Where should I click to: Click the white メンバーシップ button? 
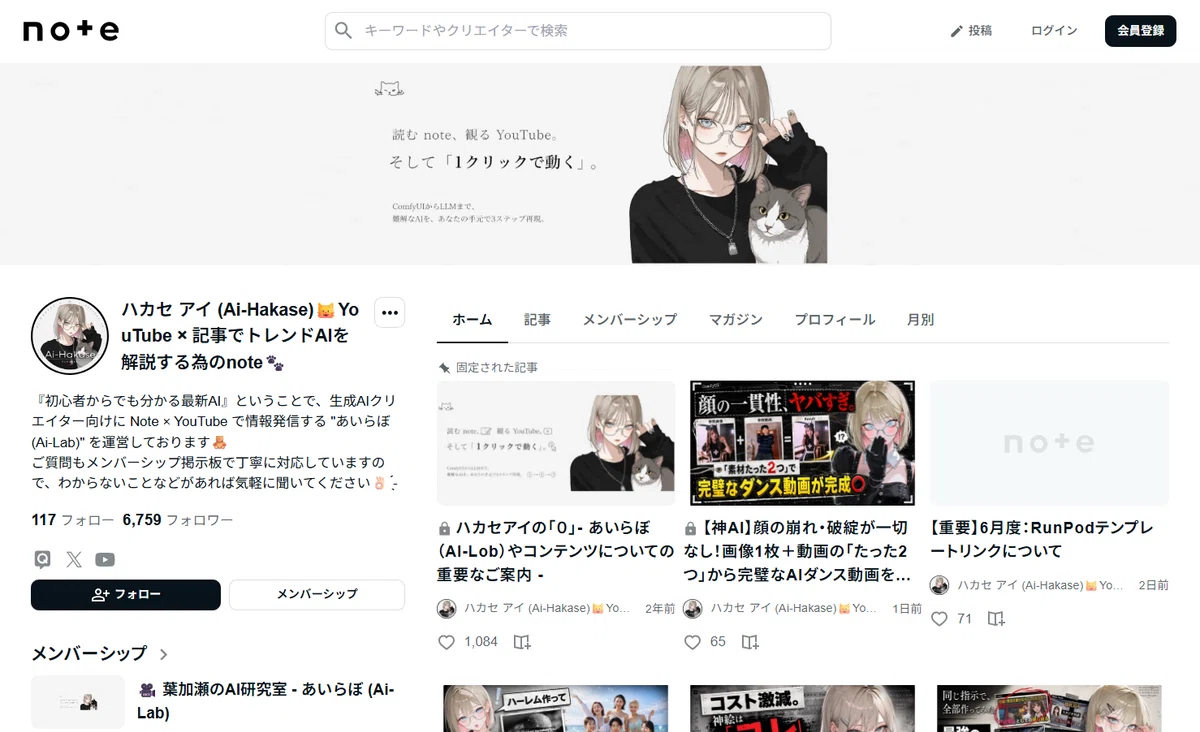coord(317,594)
